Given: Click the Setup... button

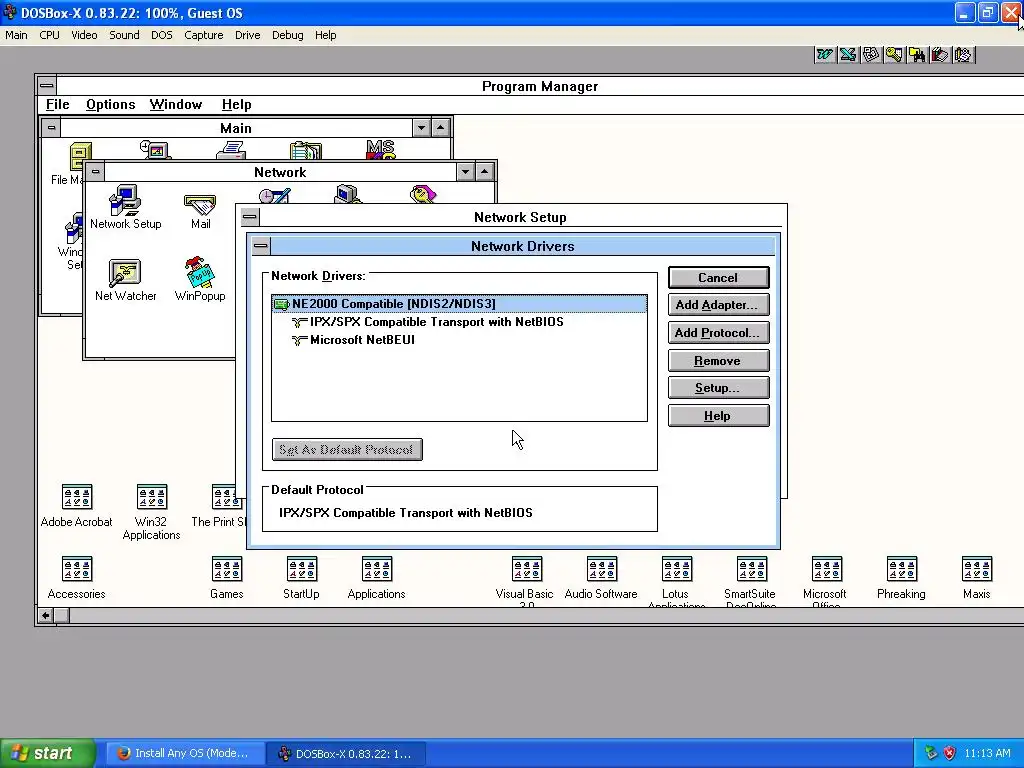Looking at the screenshot, I should pos(718,388).
